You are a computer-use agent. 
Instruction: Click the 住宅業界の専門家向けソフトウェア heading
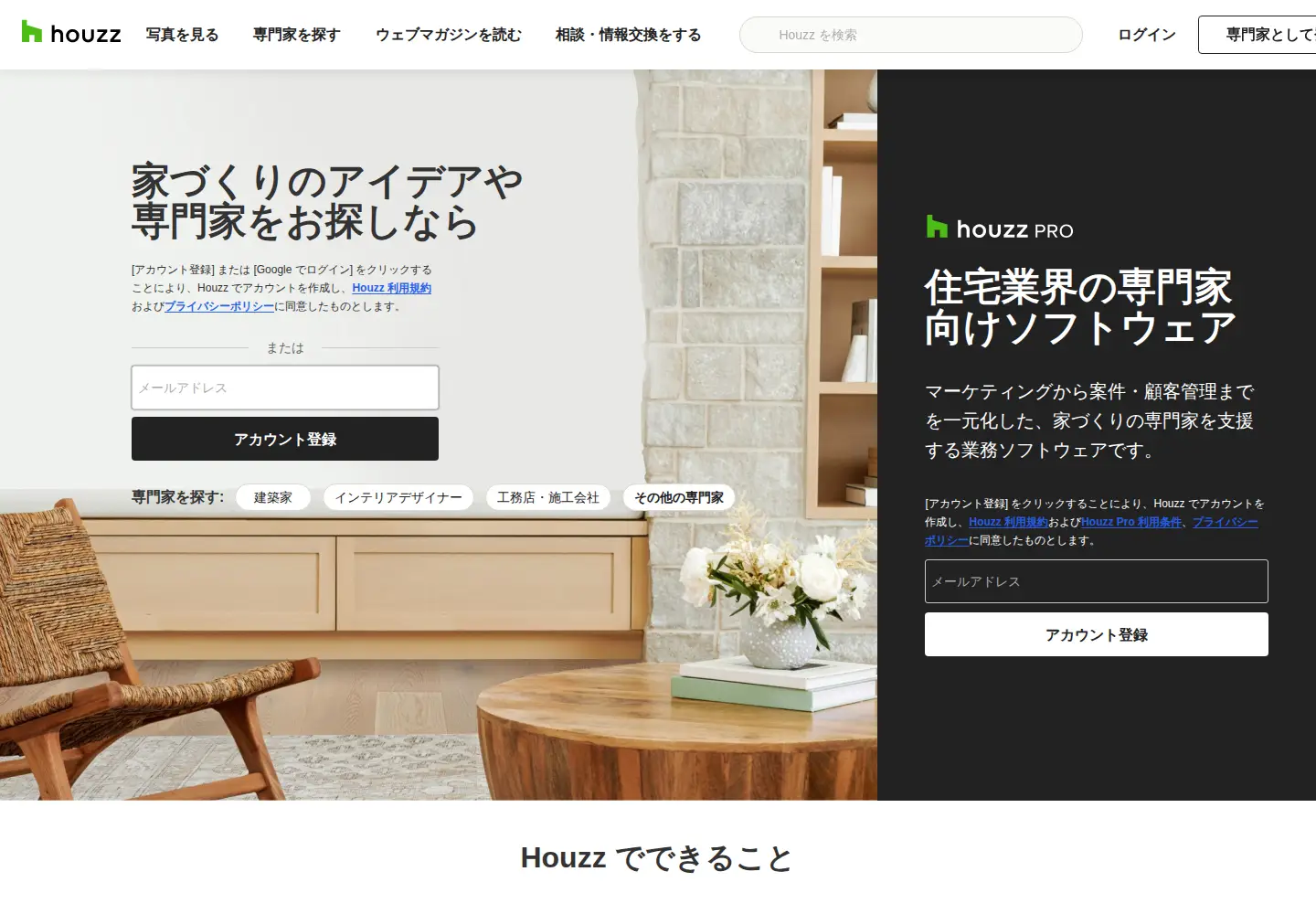coord(1080,308)
